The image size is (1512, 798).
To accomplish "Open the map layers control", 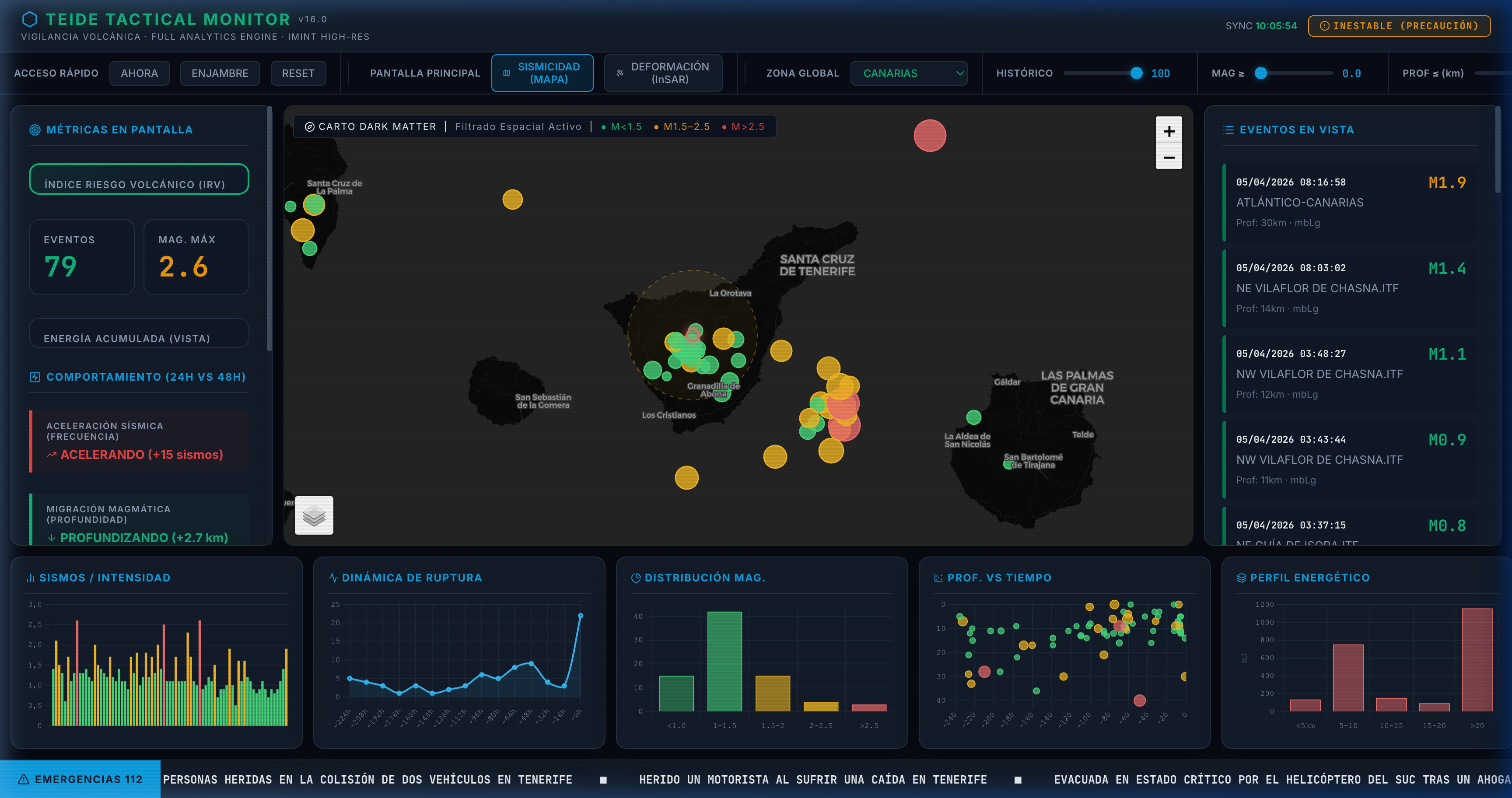I will [314, 515].
